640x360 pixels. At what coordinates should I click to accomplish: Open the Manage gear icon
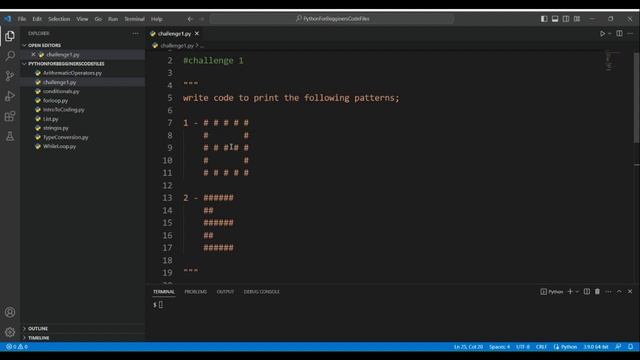pyautogui.click(x=10, y=332)
